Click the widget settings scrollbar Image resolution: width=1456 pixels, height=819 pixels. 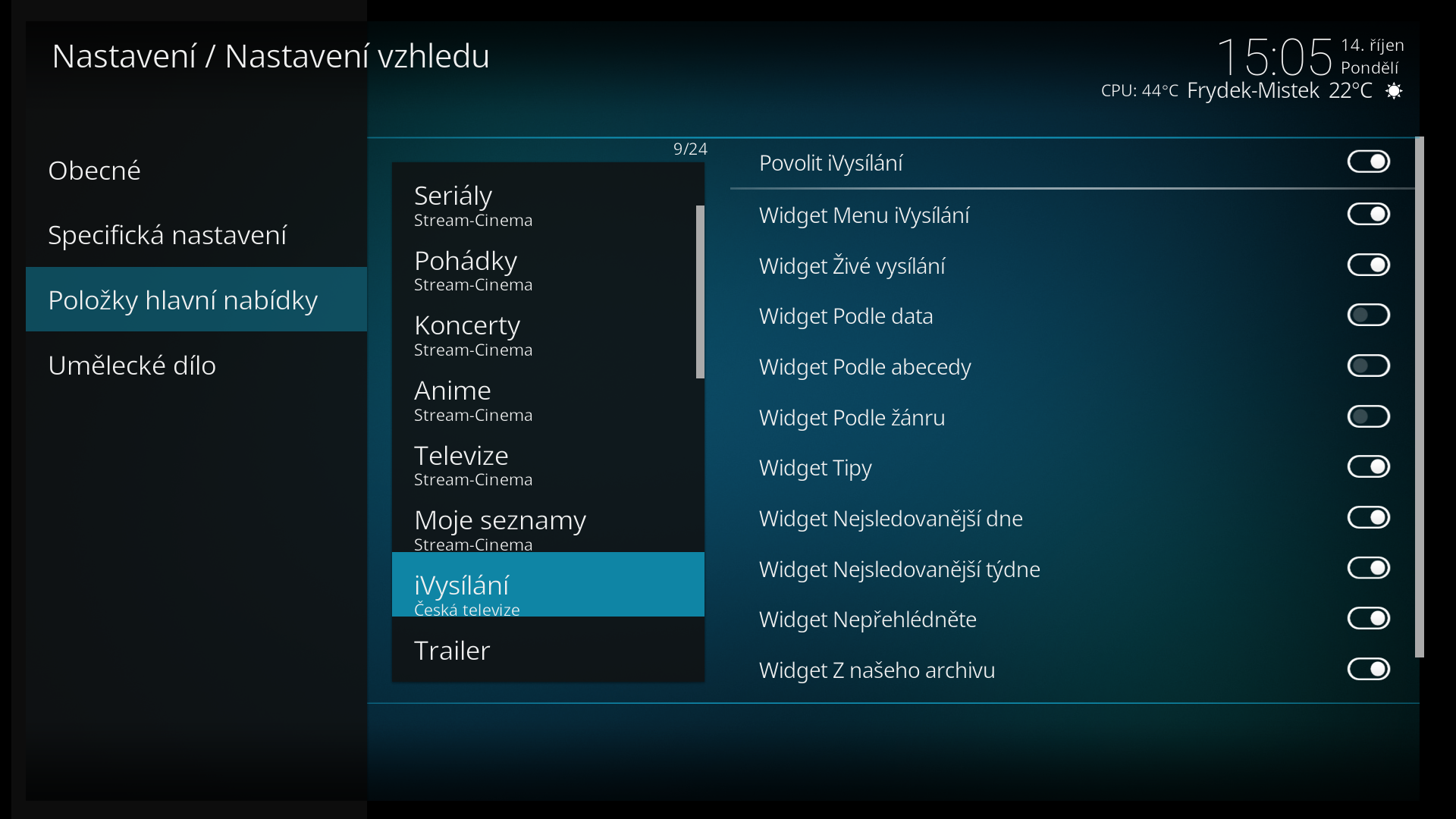click(1420, 397)
